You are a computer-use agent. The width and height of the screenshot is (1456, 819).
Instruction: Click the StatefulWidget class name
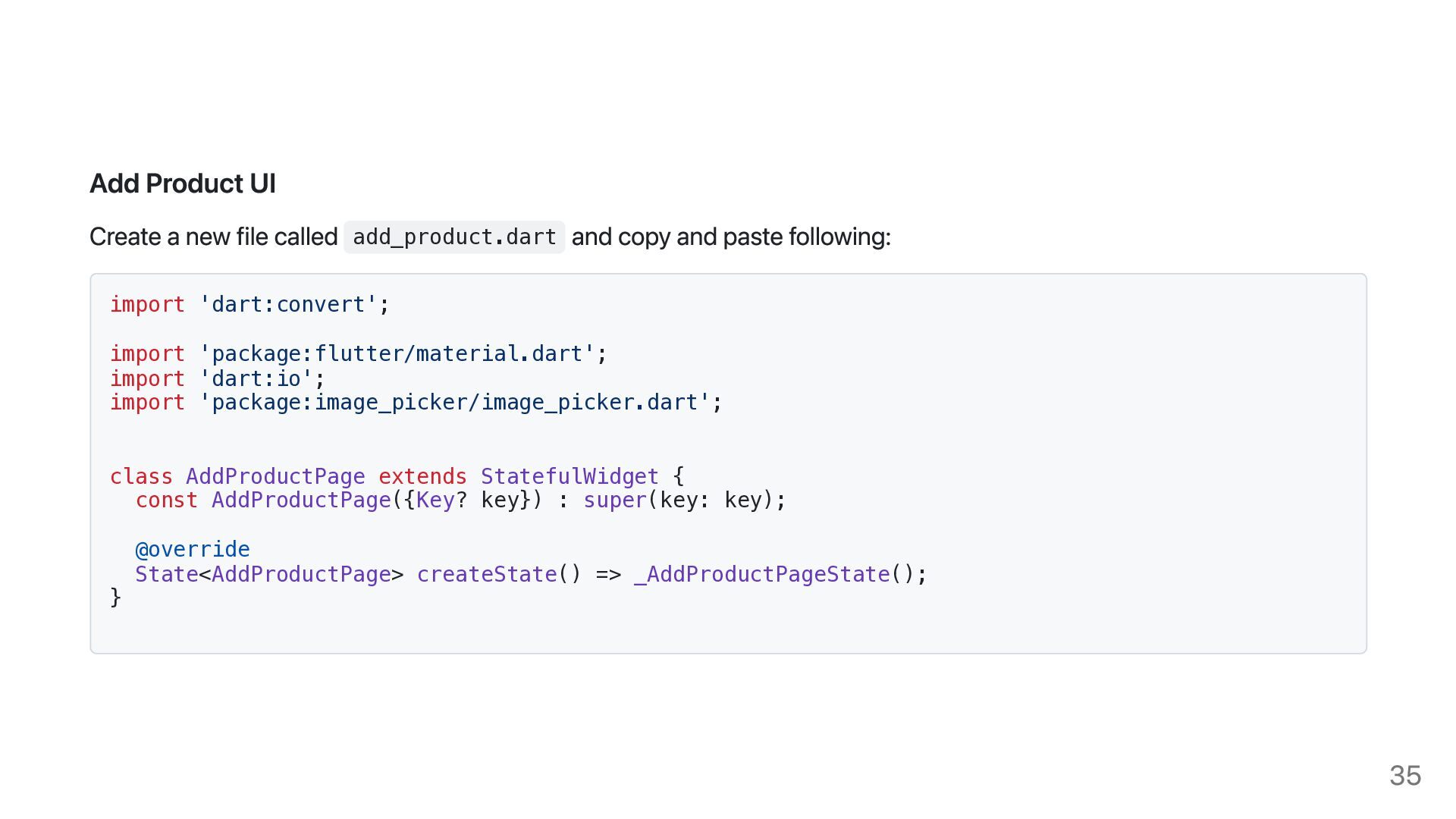point(570,476)
